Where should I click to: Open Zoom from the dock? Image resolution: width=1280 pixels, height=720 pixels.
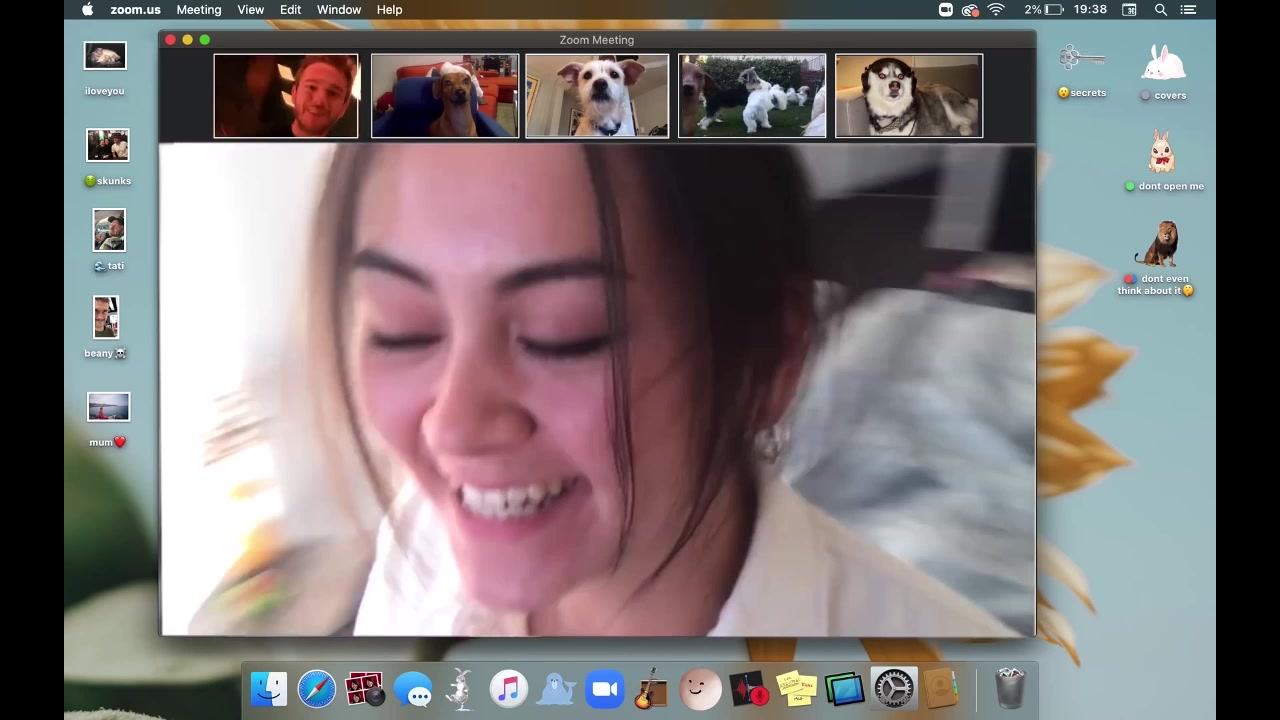(x=604, y=690)
